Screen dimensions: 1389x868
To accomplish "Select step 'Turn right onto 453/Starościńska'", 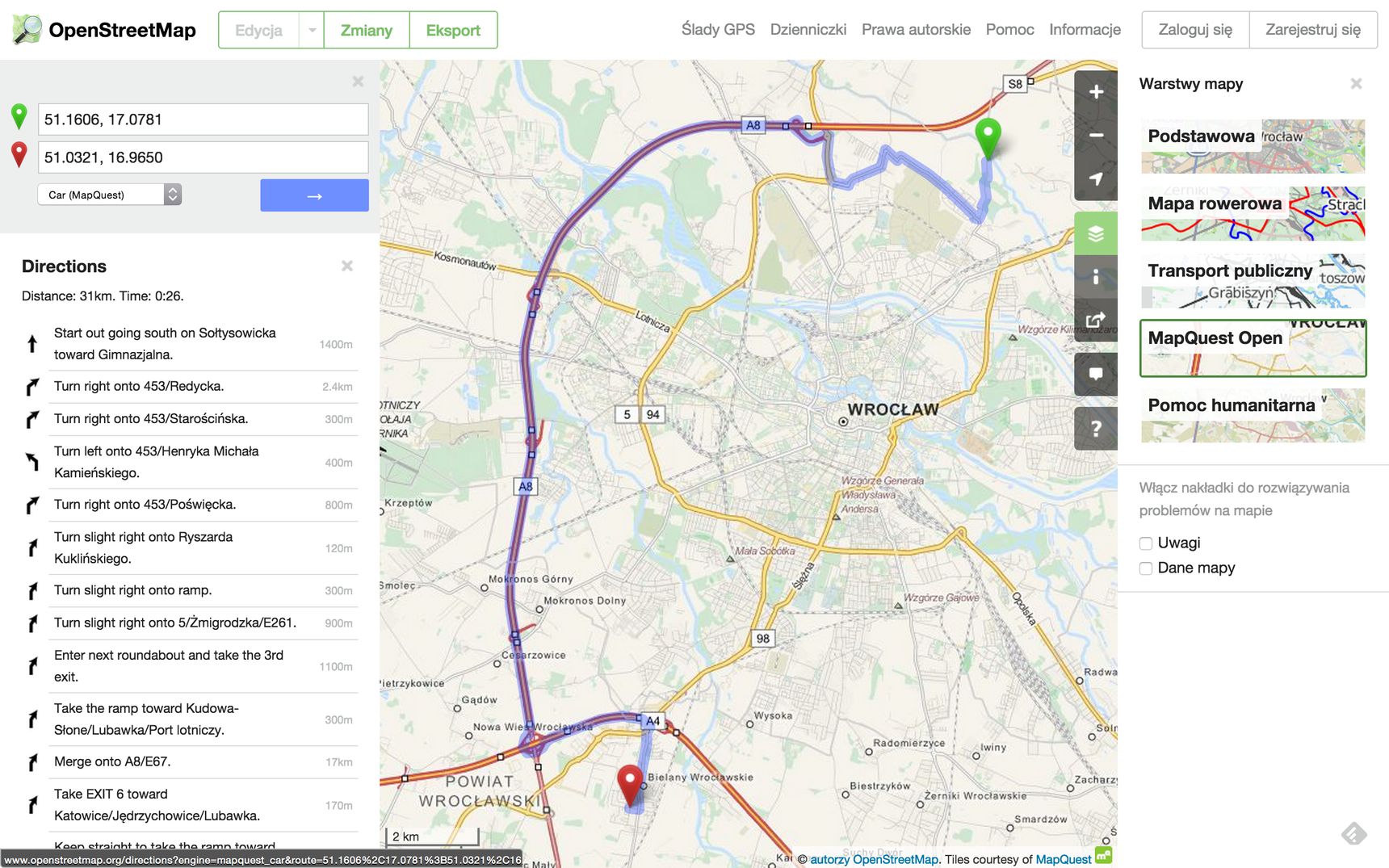I will coord(190,419).
